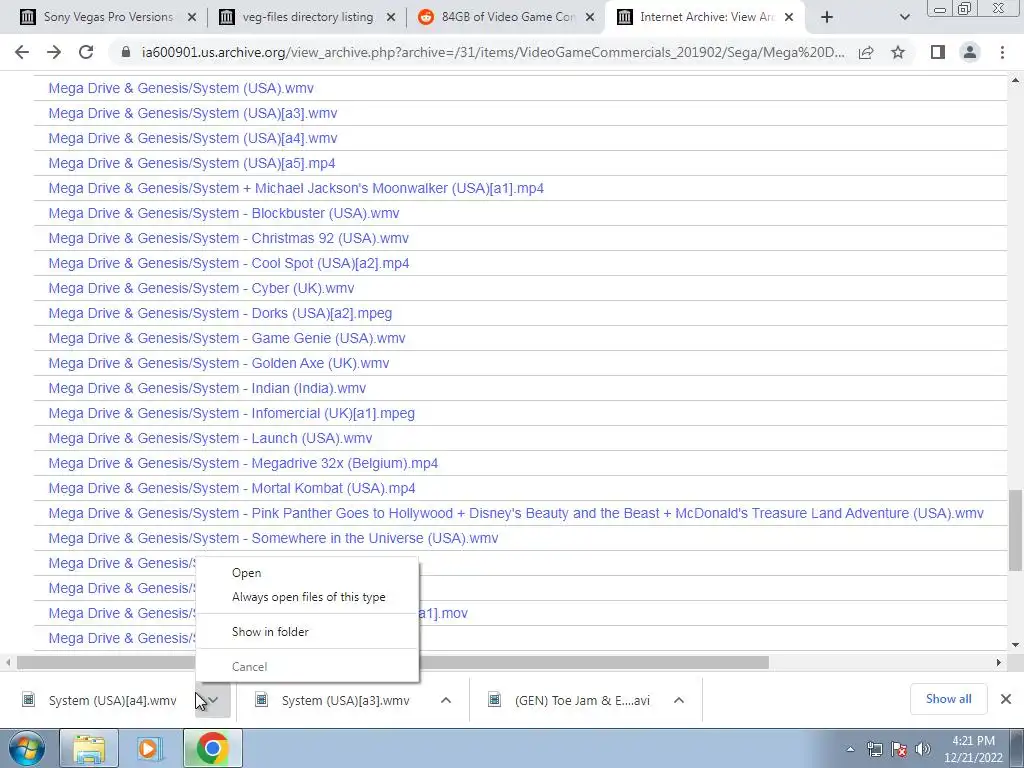This screenshot has width=1024, height=768.
Task: Open a new browser tab
Action: (x=827, y=17)
